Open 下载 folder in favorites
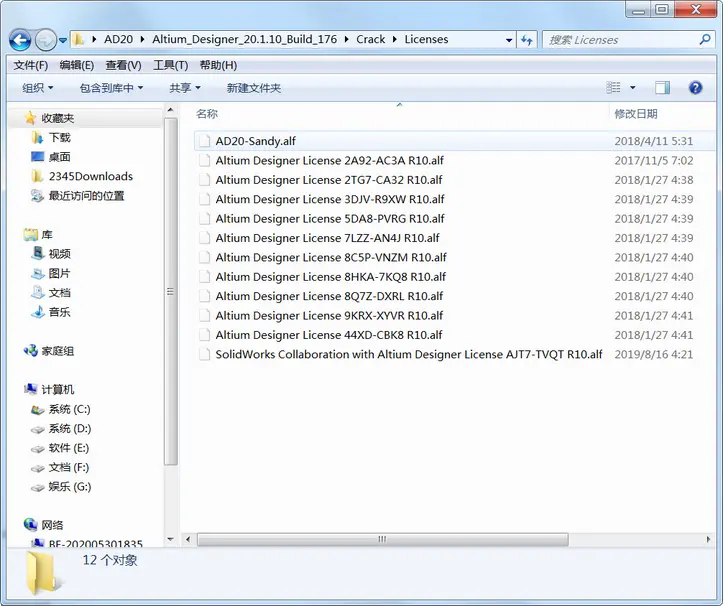The width and height of the screenshot is (725, 606). 59,138
